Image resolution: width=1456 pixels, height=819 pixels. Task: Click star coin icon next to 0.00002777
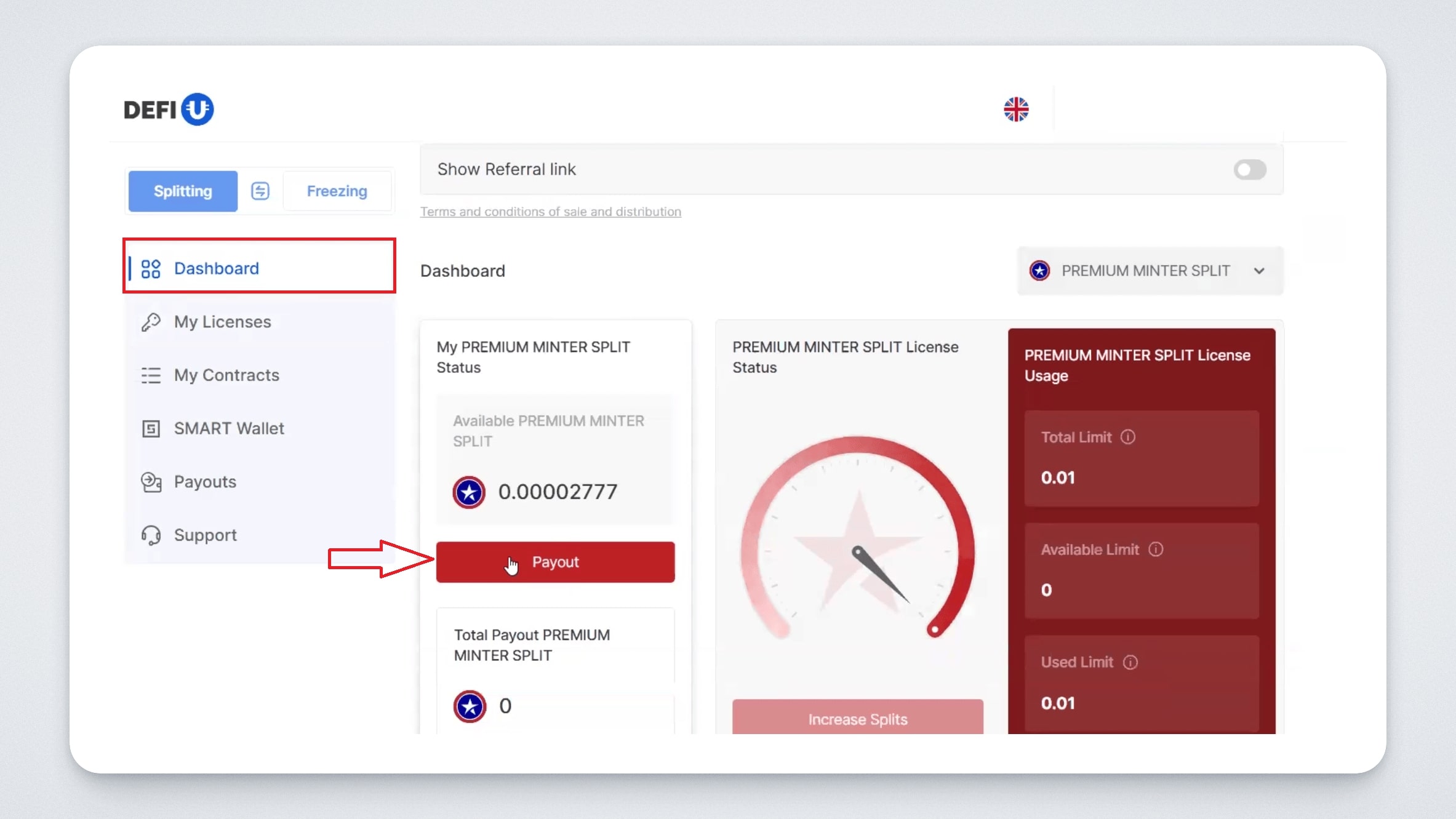pyautogui.click(x=469, y=492)
